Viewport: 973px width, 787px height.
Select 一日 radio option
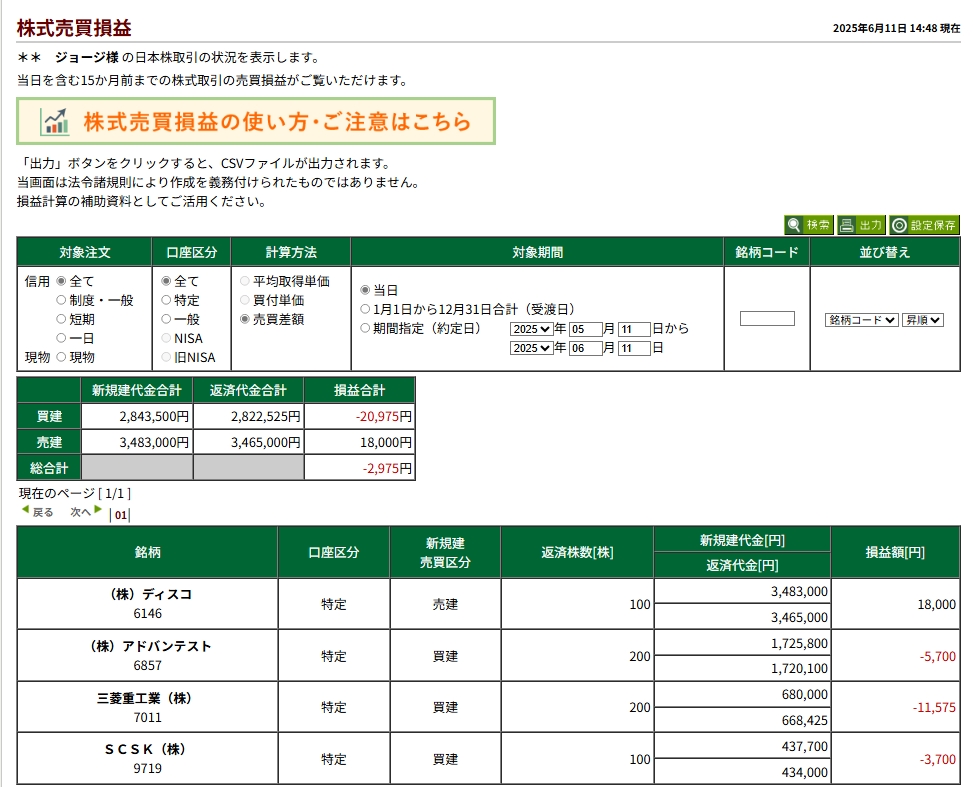pyautogui.click(x=61, y=338)
